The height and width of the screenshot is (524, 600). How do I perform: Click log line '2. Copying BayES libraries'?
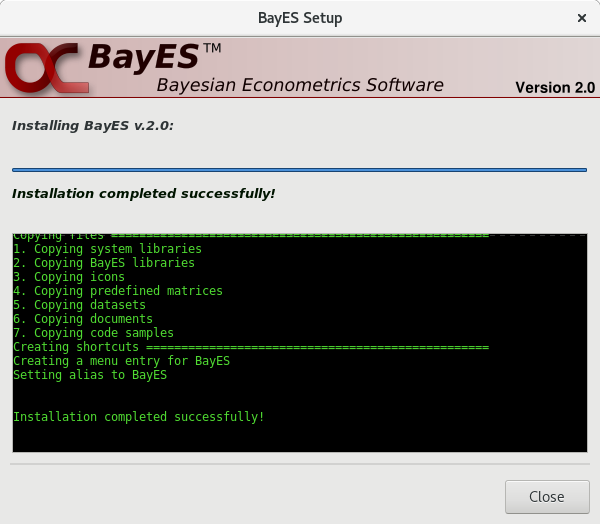pyautogui.click(x=104, y=263)
